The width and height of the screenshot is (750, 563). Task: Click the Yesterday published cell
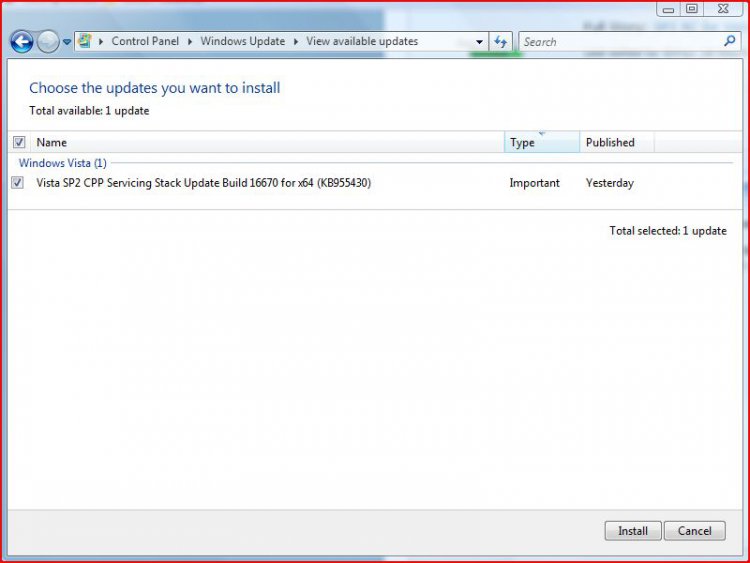pos(609,183)
